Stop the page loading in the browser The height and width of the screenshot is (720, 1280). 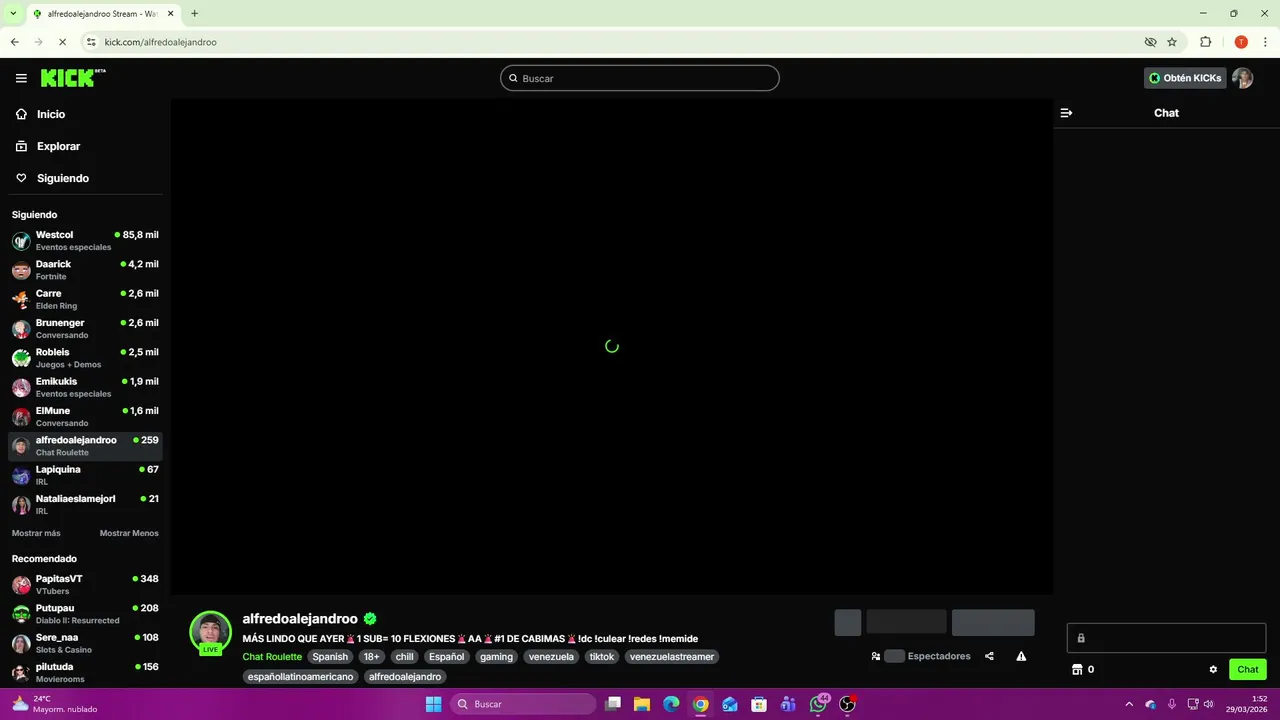click(62, 42)
